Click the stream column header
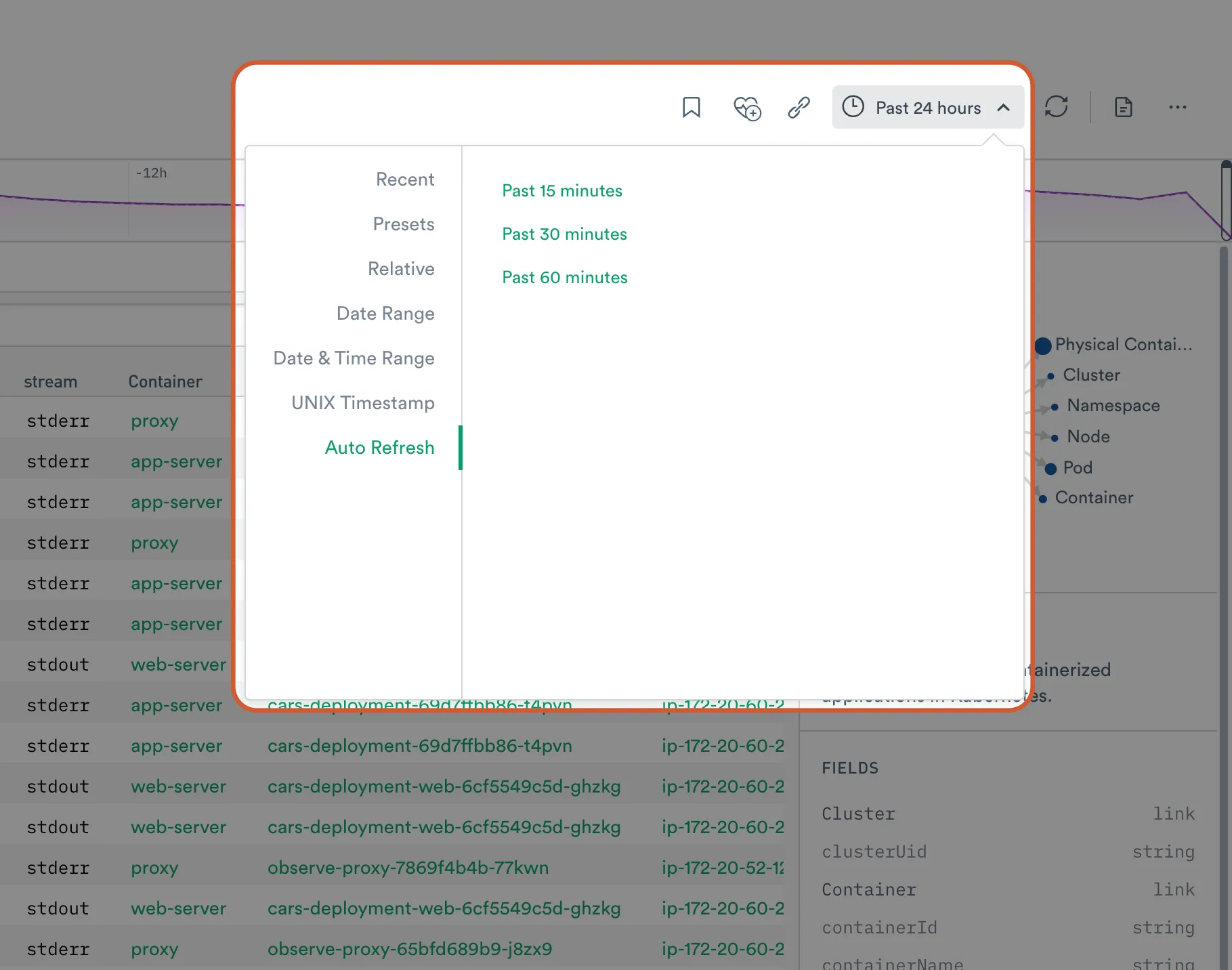This screenshot has width=1232, height=970. tap(51, 382)
